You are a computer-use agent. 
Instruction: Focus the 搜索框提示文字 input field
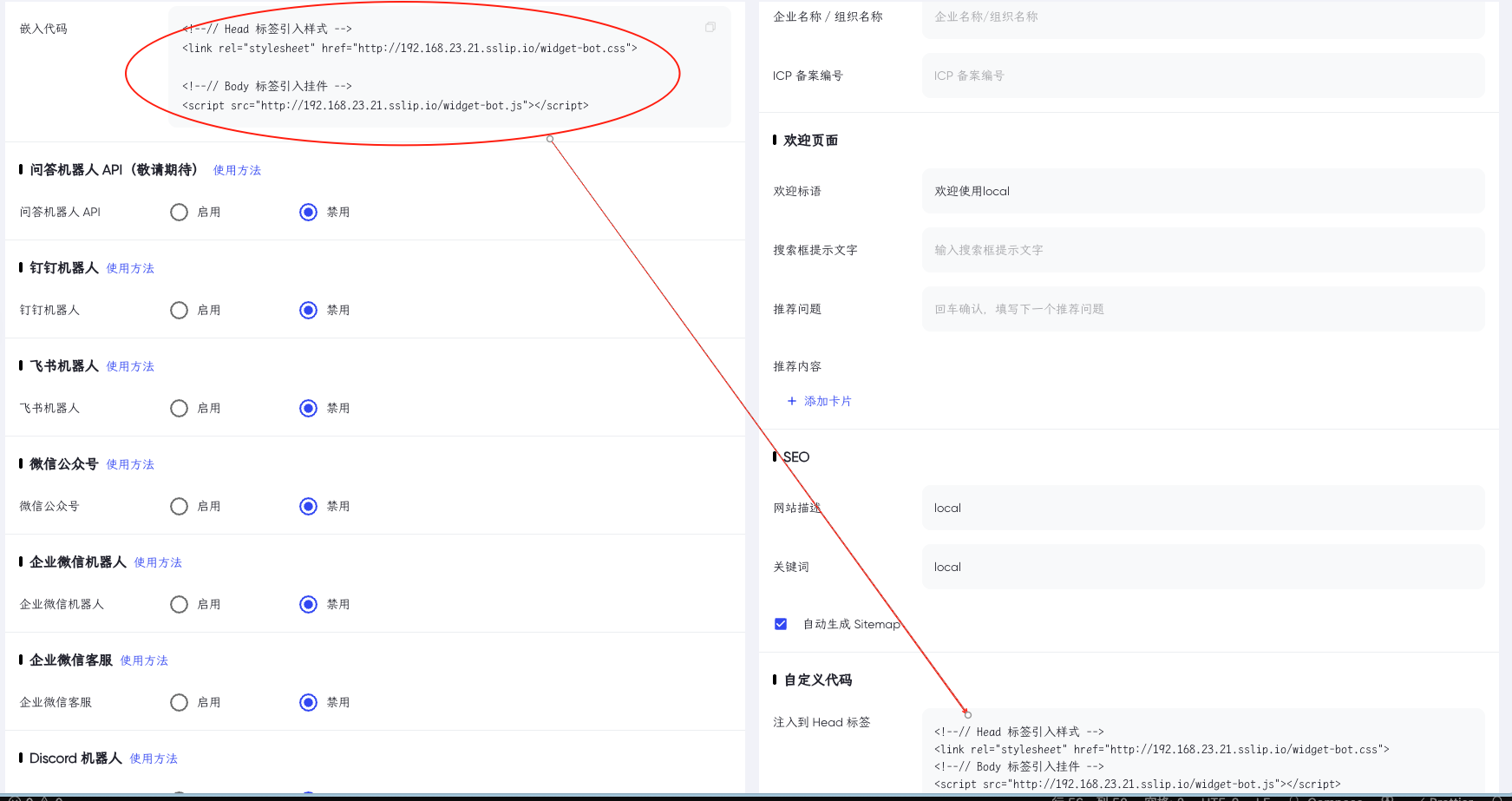(x=1203, y=250)
